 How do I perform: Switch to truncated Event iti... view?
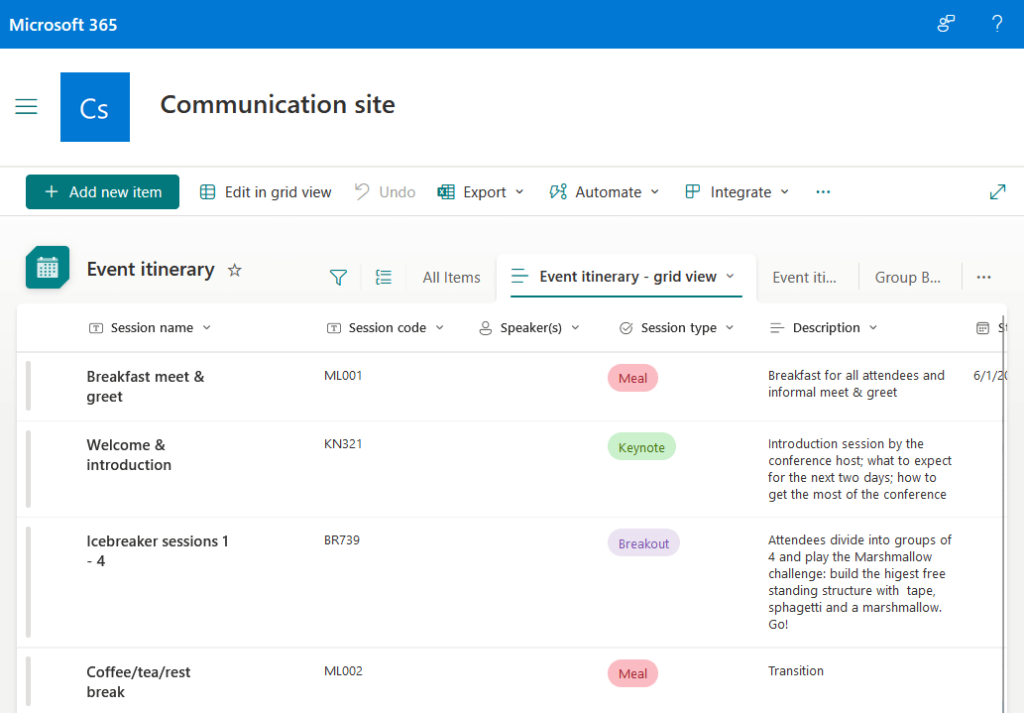804,277
